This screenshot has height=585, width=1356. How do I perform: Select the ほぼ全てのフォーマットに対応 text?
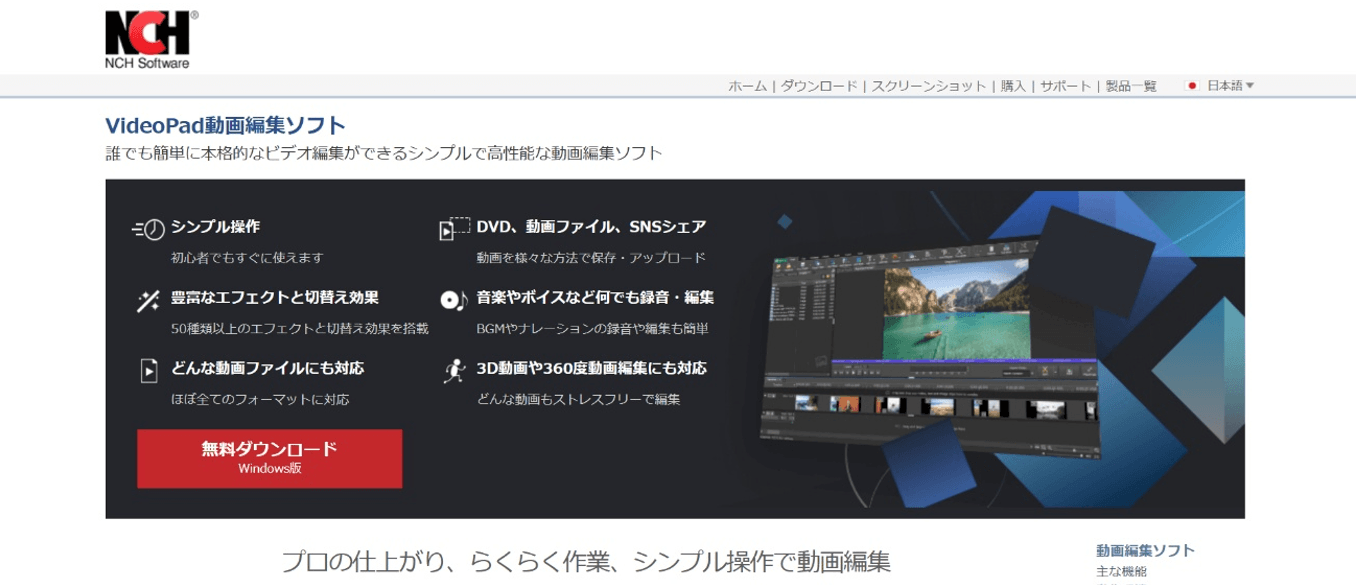[260, 400]
